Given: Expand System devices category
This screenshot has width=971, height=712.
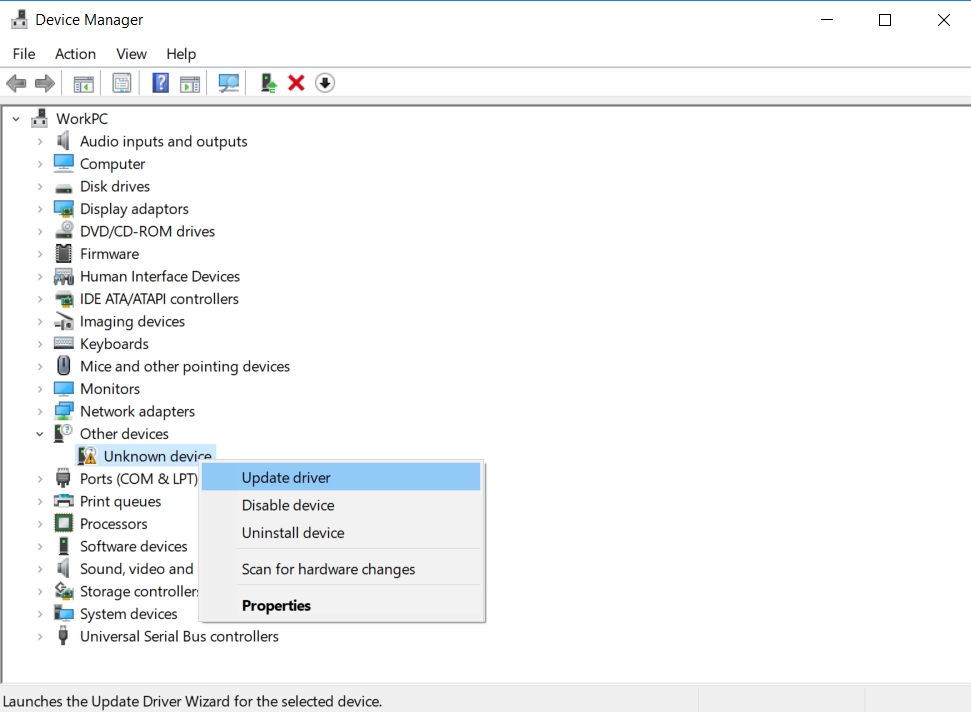Looking at the screenshot, I should tap(40, 614).
